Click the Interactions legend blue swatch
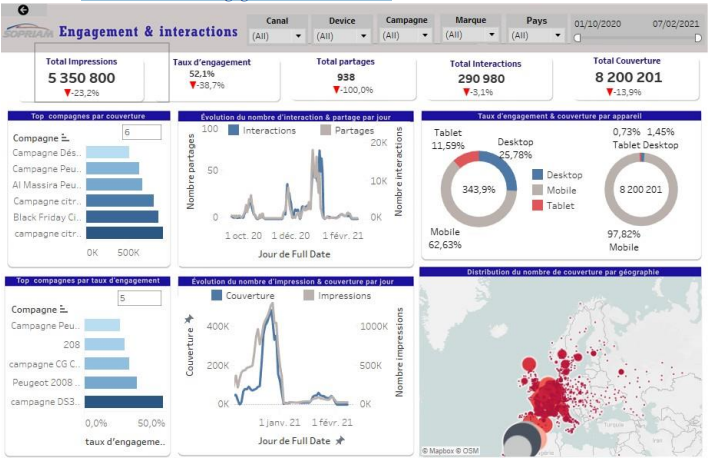The height and width of the screenshot is (459, 708). pyautogui.click(x=233, y=130)
